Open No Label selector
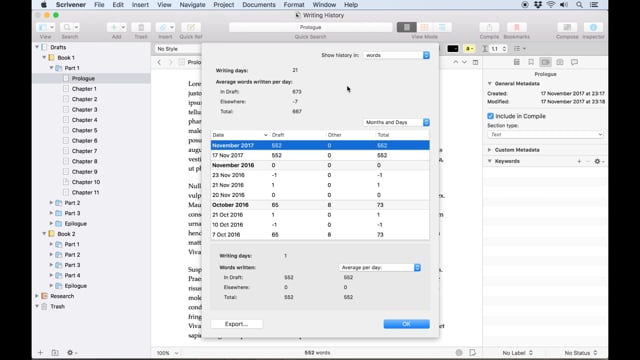Viewport: 640px width, 360px height. 518,353
